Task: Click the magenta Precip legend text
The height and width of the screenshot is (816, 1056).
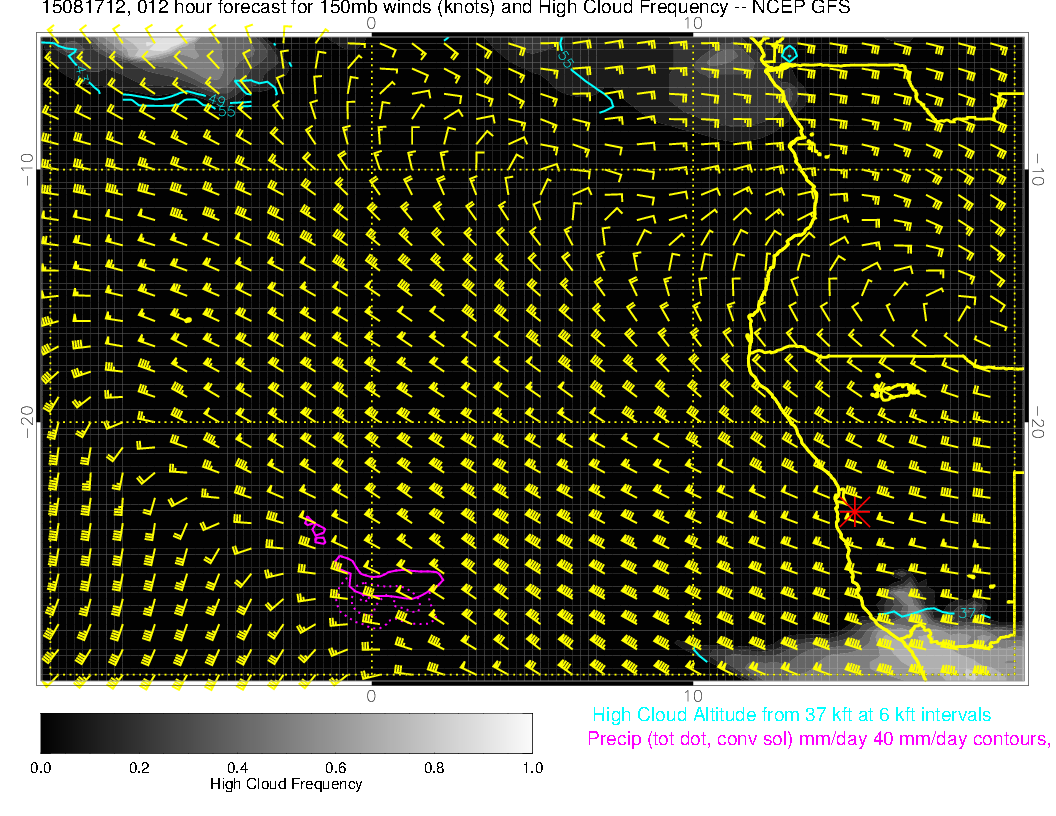Action: tap(817, 740)
